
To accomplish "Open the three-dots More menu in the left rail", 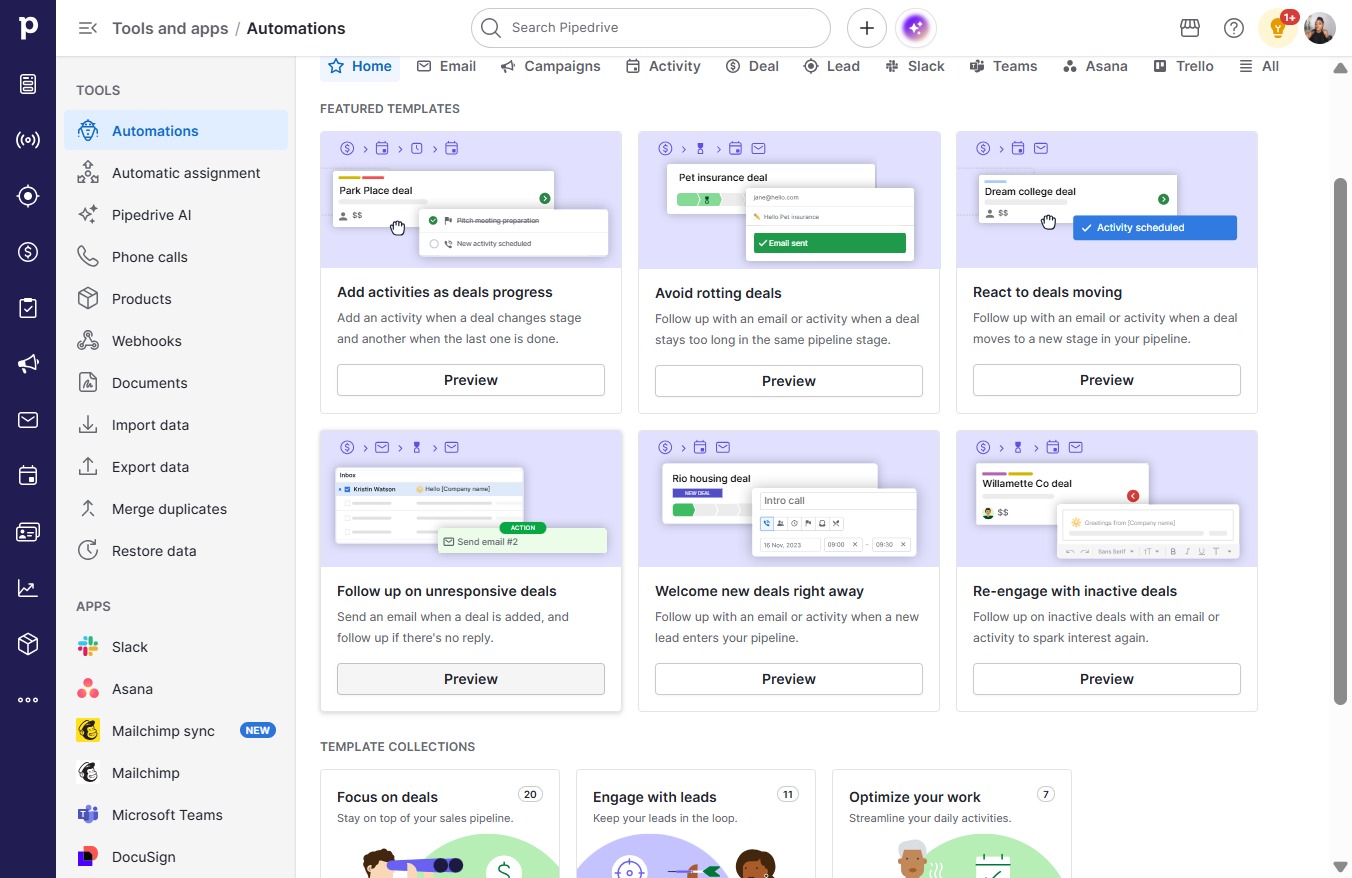I will coord(28,700).
